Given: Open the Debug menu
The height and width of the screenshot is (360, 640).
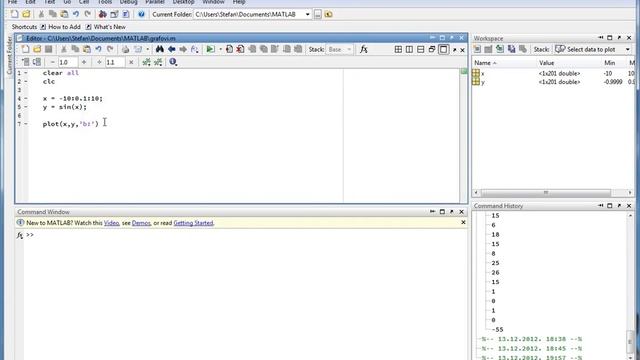Looking at the screenshot, I should [128, 2].
